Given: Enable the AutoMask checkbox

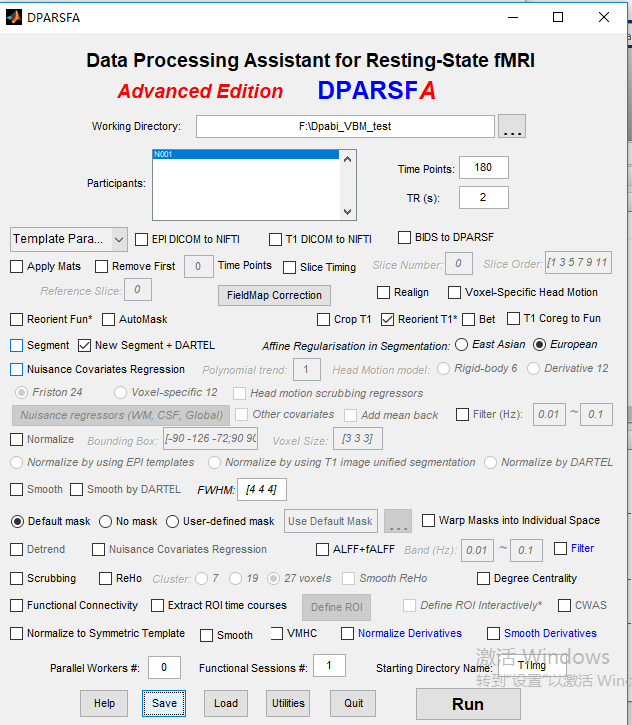Looking at the screenshot, I should click(109, 319).
